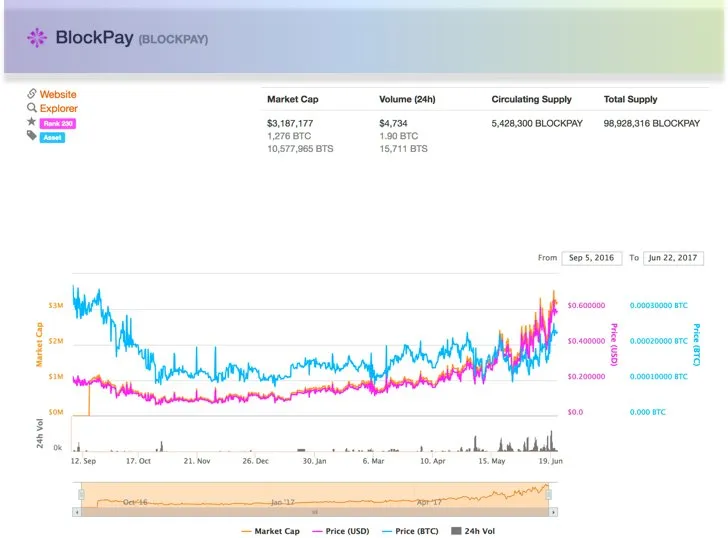Click the Volume (24h) column header

click(407, 99)
